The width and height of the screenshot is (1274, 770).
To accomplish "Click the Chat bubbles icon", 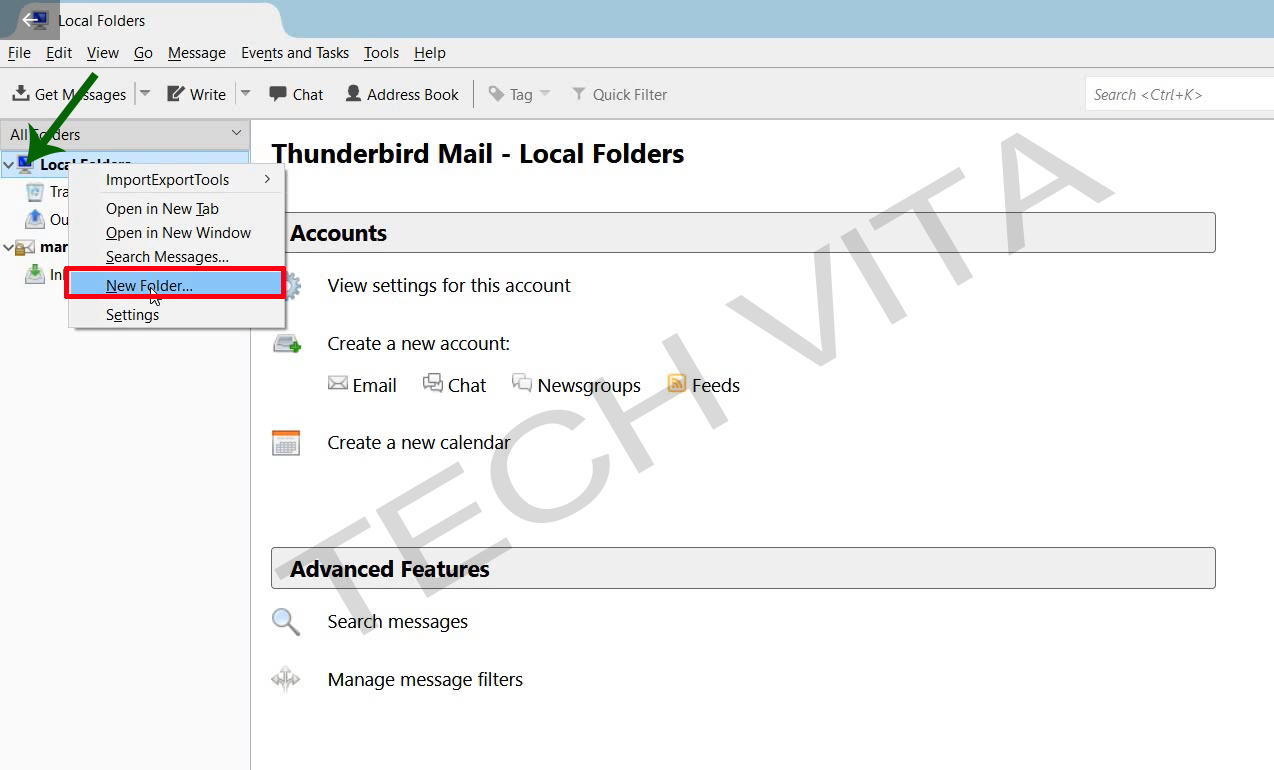I will tap(433, 383).
